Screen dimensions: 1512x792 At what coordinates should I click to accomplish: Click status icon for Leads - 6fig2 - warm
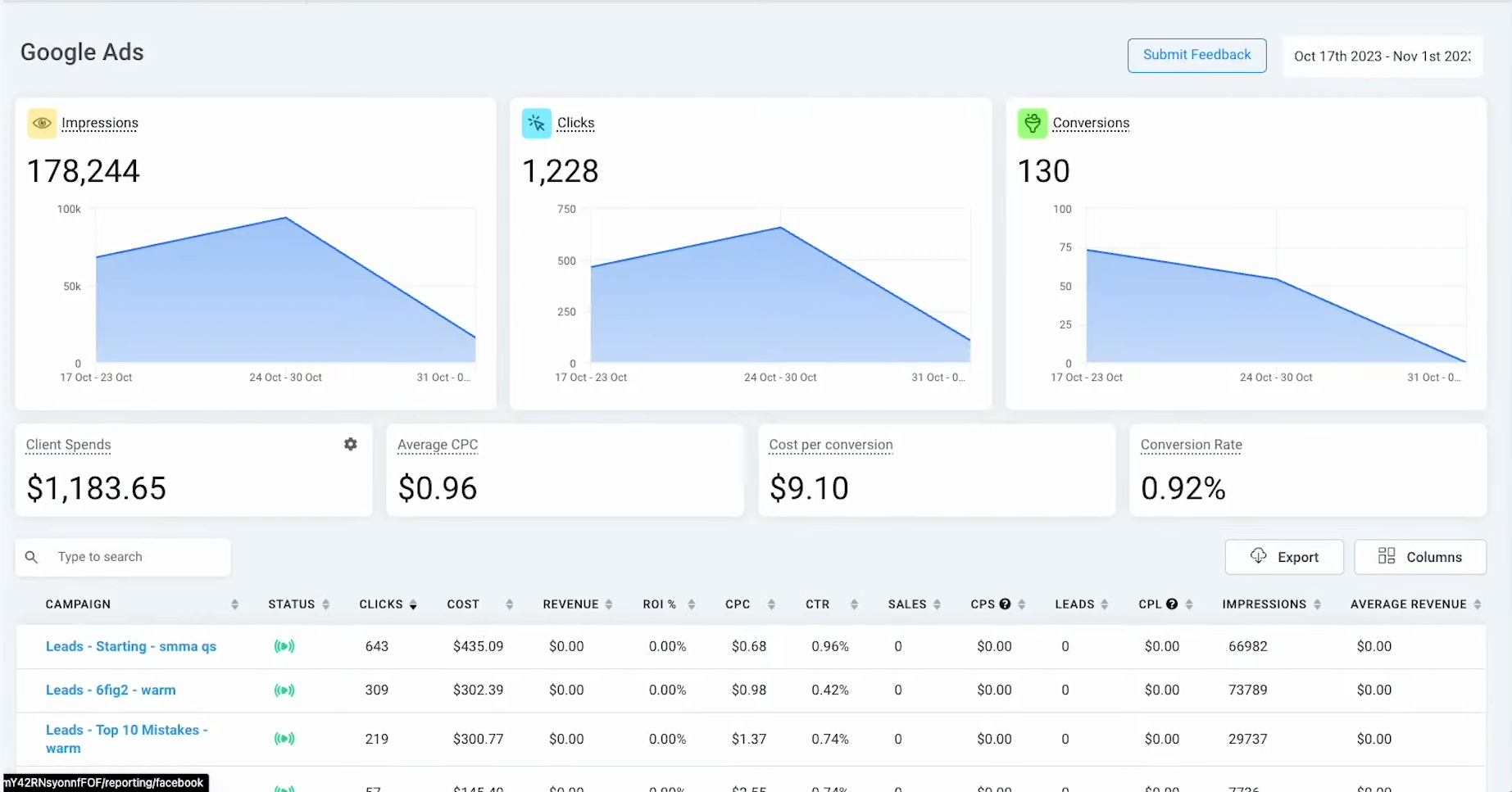[x=284, y=690]
